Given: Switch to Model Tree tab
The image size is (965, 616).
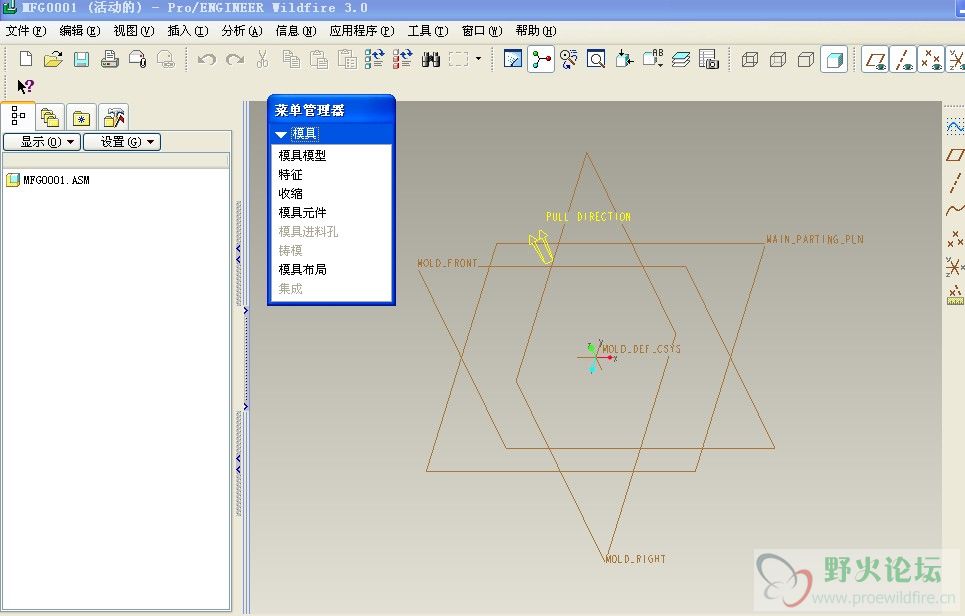Looking at the screenshot, I should coord(18,116).
